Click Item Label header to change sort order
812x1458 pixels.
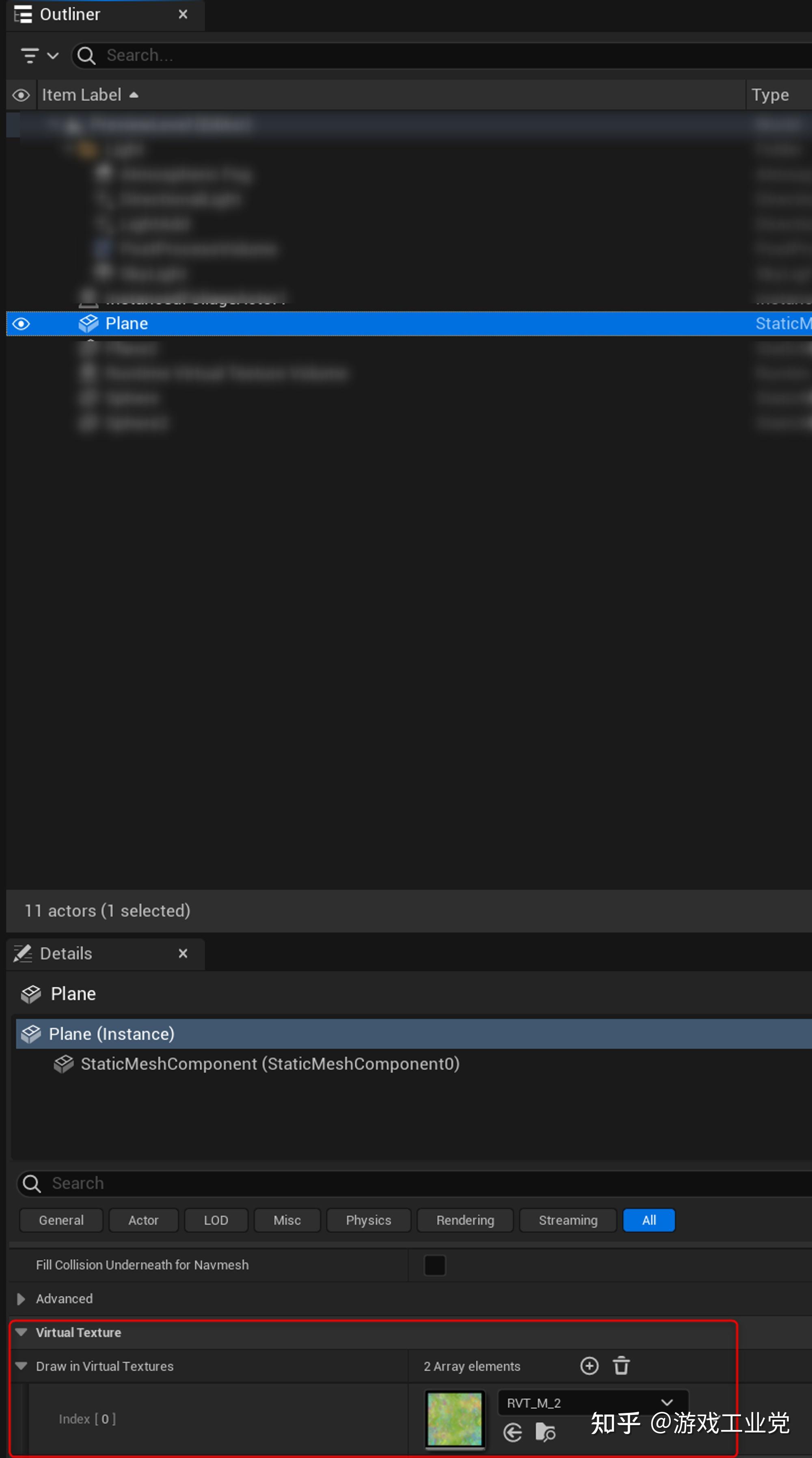click(82, 95)
